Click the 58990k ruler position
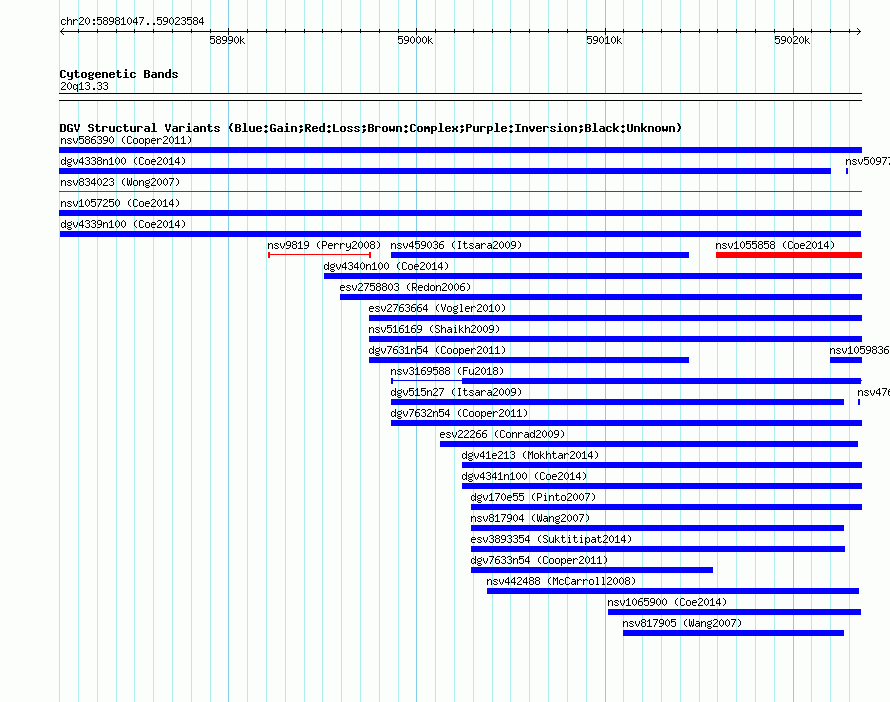Image resolution: width=890 pixels, height=702 pixels. coord(227,40)
